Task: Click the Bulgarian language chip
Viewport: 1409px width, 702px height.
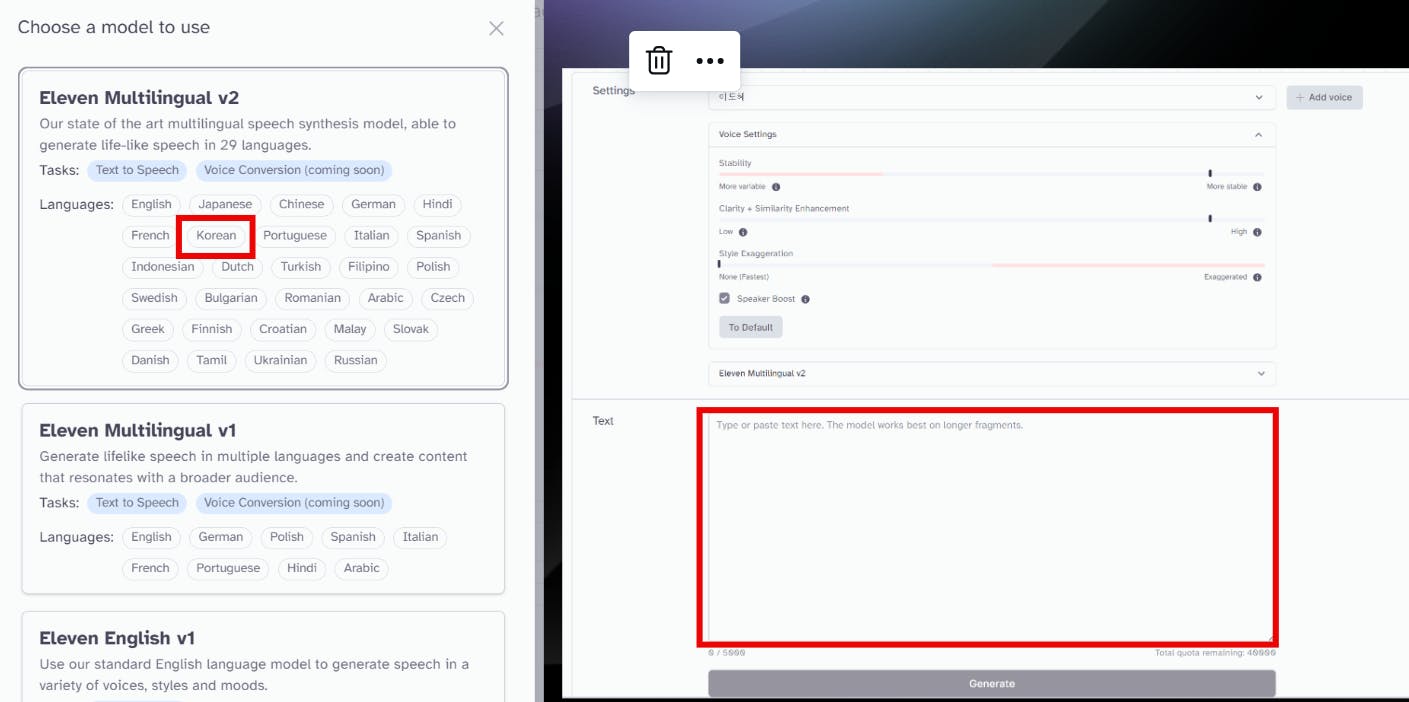Action: click(x=231, y=298)
